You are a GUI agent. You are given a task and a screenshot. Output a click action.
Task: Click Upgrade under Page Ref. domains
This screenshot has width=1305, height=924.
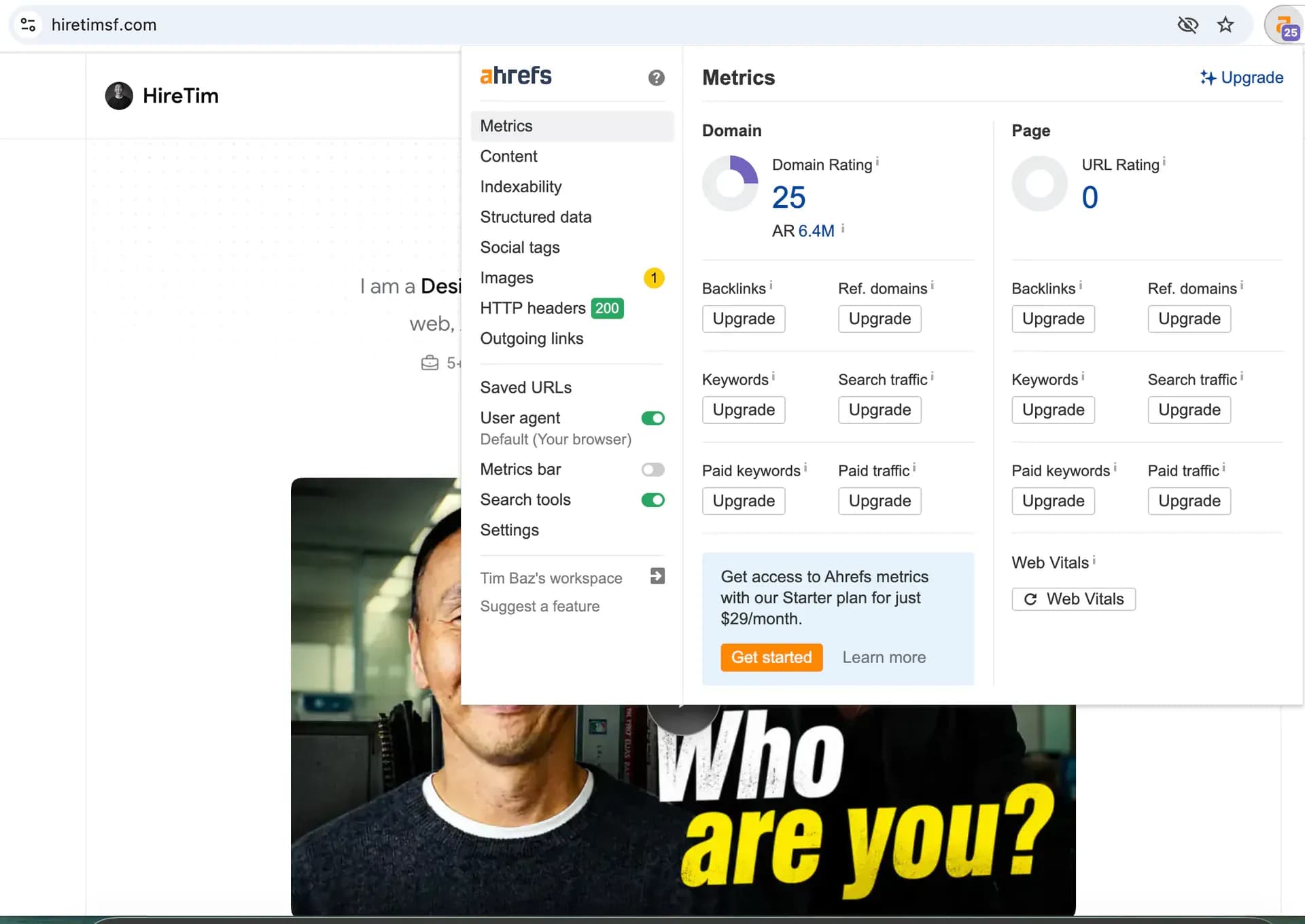click(x=1189, y=319)
